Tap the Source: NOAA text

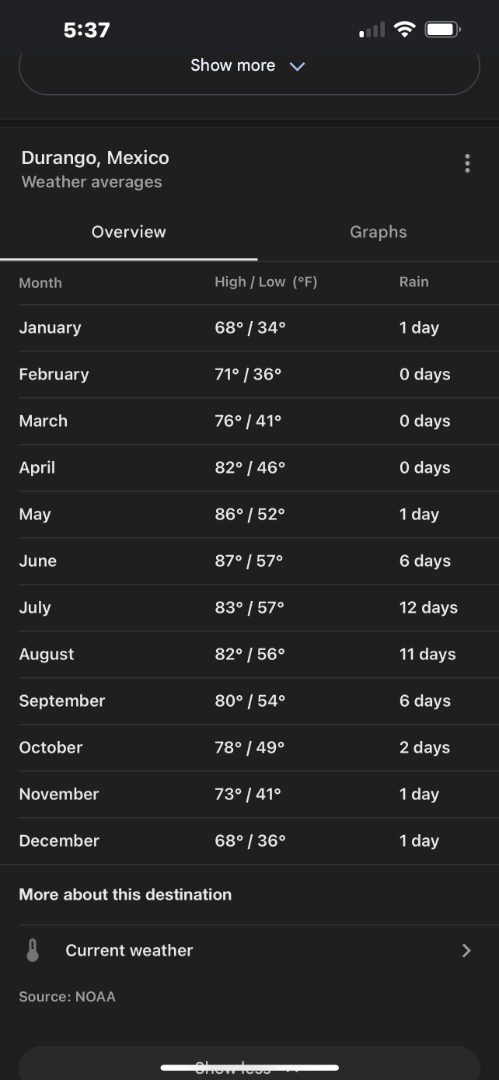tap(68, 997)
